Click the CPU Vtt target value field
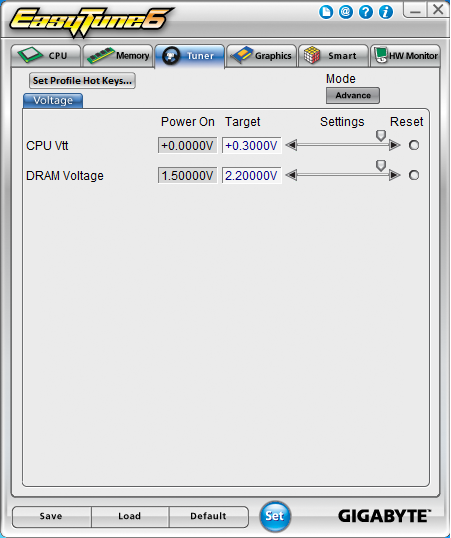Screen dimensions: 451x538 click(x=252, y=145)
